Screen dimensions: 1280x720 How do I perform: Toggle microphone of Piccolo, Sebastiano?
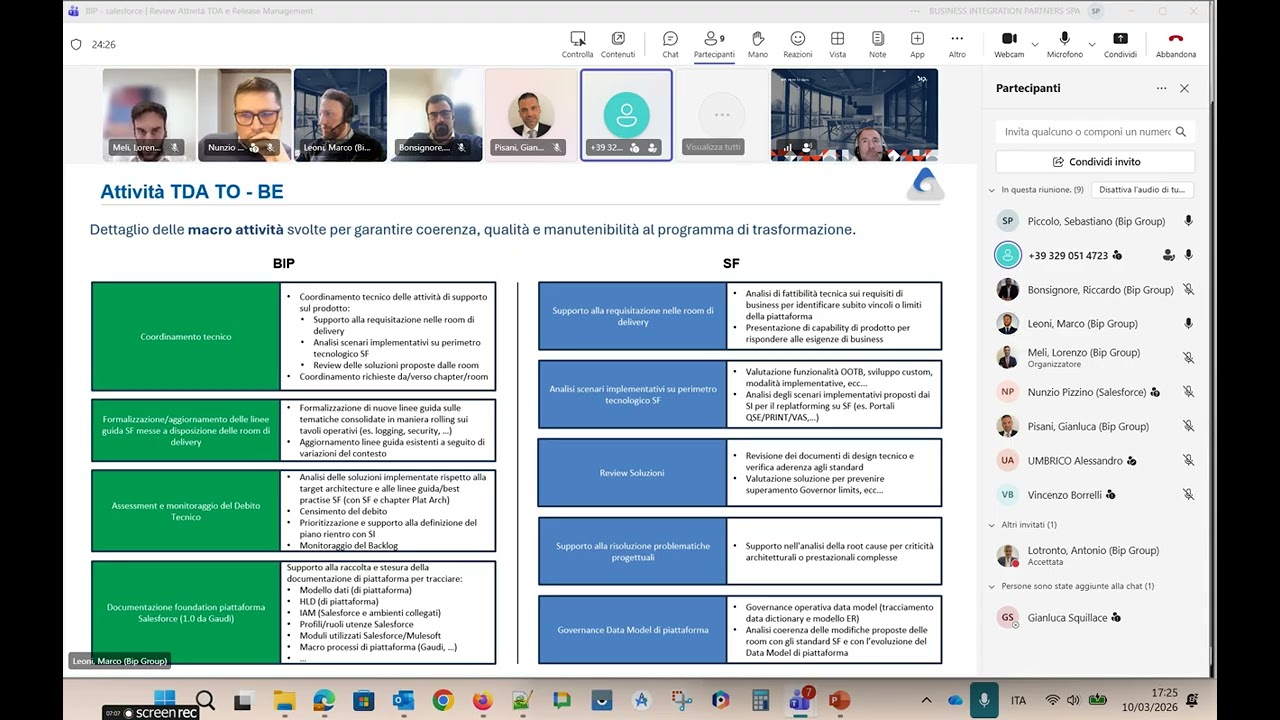[1188, 221]
